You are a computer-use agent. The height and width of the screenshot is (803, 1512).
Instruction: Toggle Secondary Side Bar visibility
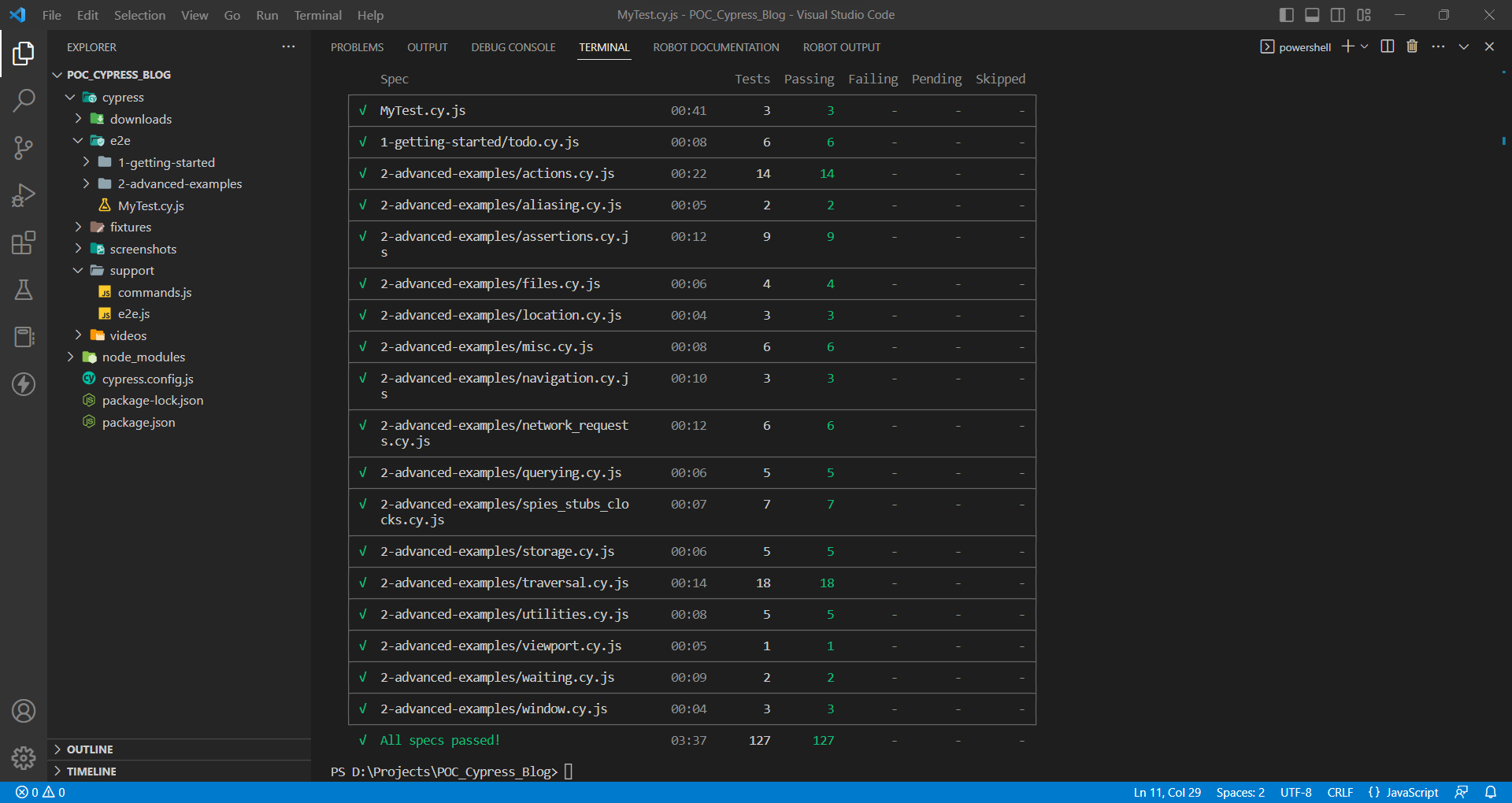click(1338, 15)
